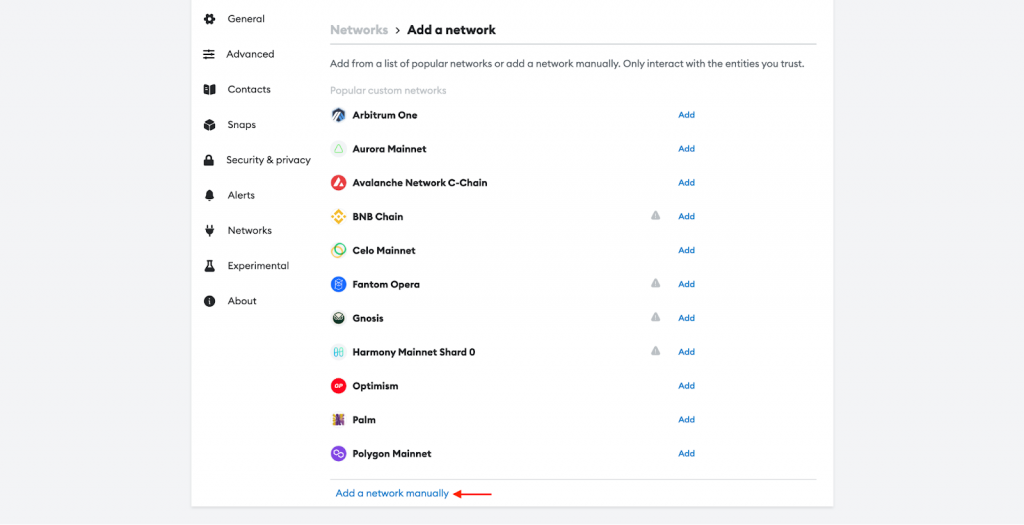This screenshot has height=525, width=1024.
Task: Go to the Contacts section
Action: pos(249,89)
